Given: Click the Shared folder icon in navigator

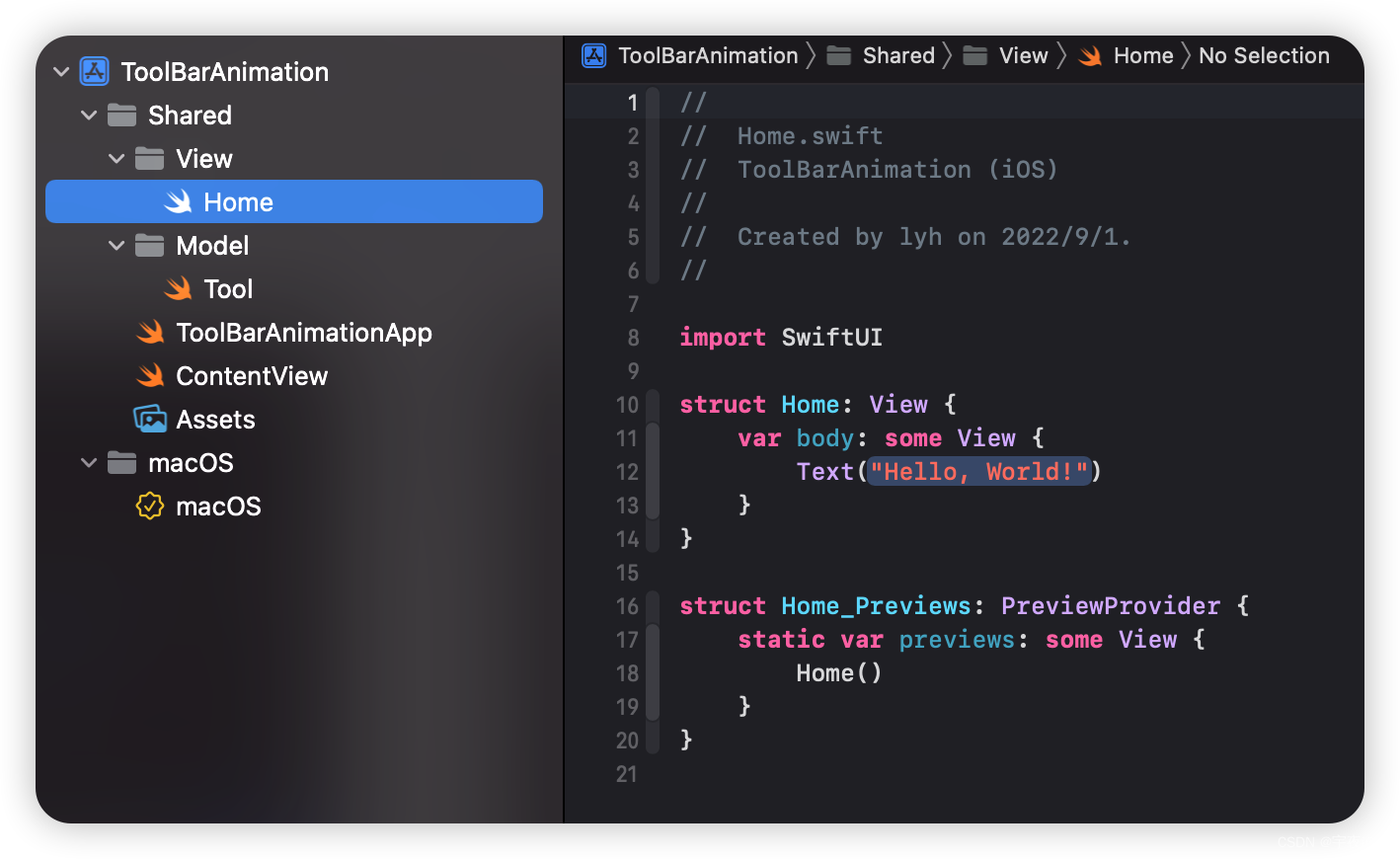Looking at the screenshot, I should point(122,116).
